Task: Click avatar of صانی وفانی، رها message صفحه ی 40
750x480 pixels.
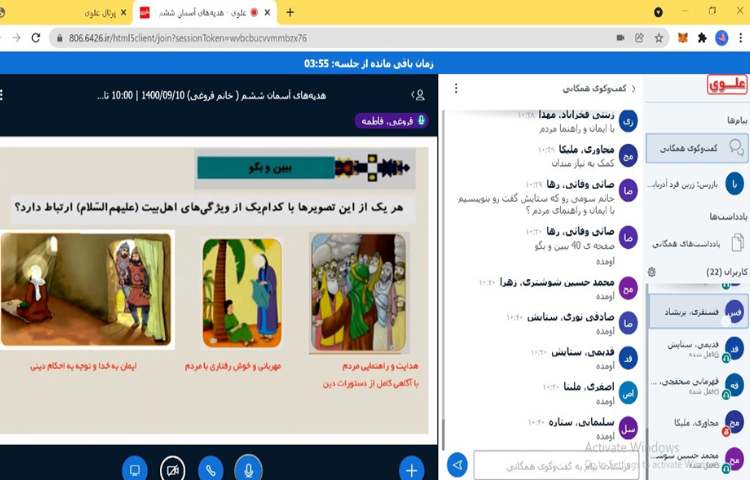Action: (x=628, y=238)
